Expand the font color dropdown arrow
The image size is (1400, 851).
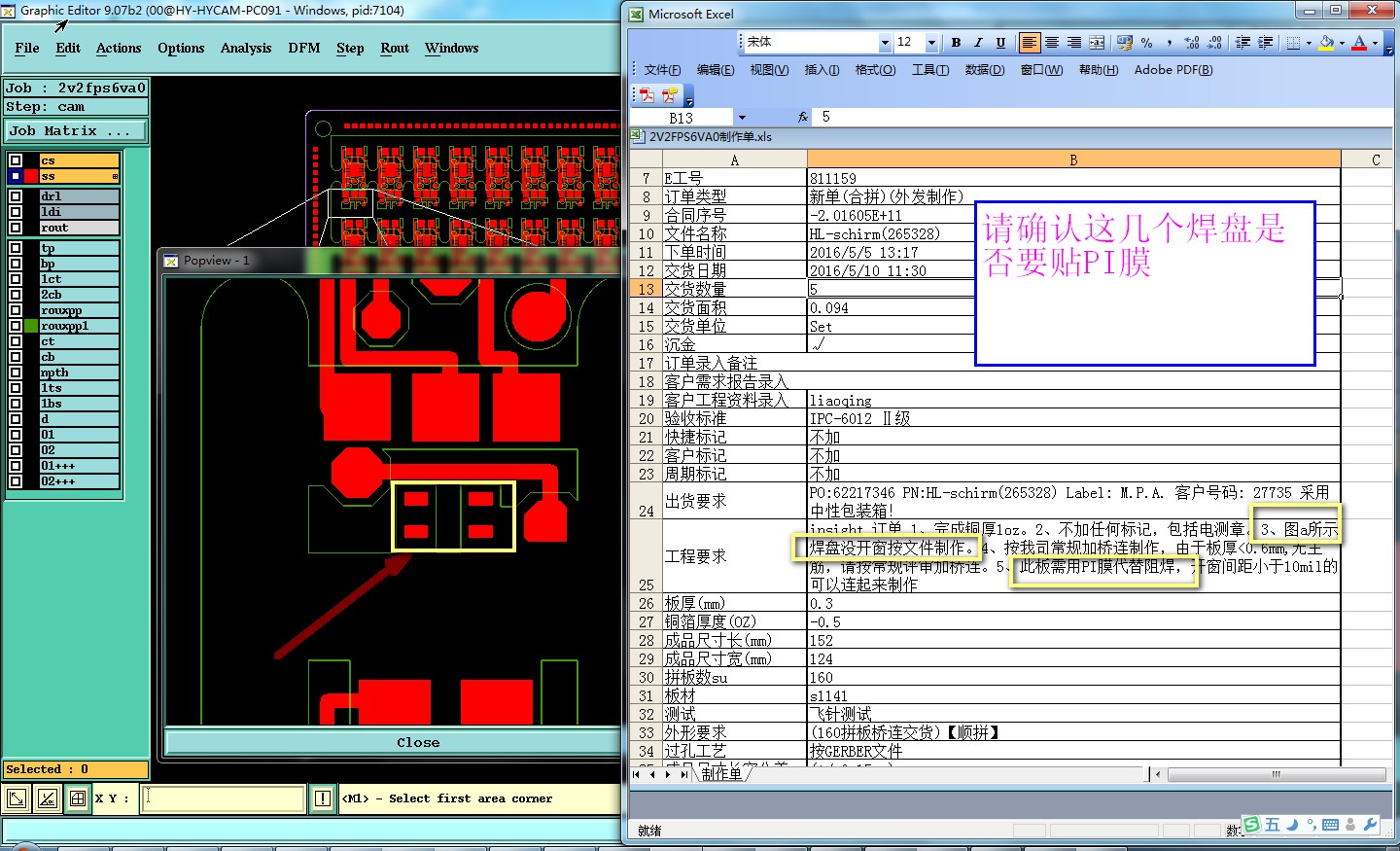[x=1375, y=43]
